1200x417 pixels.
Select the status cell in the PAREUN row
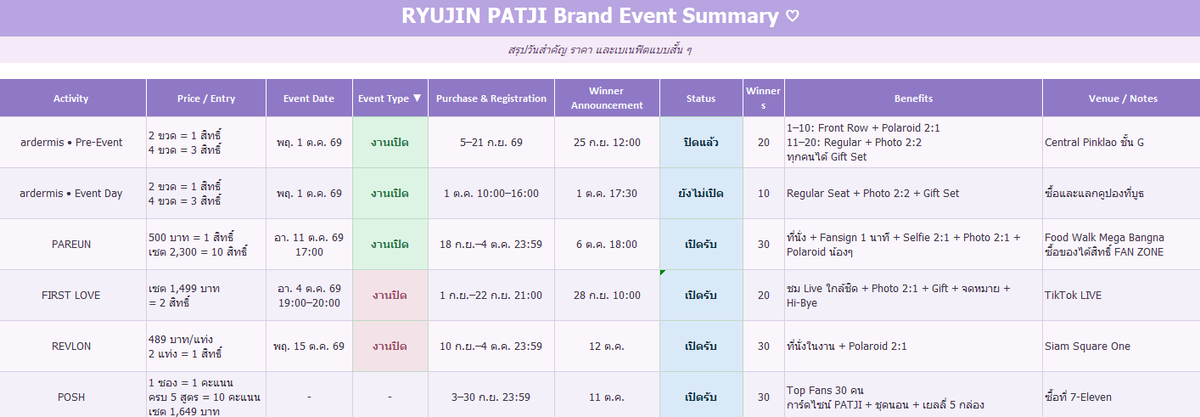tap(701, 244)
